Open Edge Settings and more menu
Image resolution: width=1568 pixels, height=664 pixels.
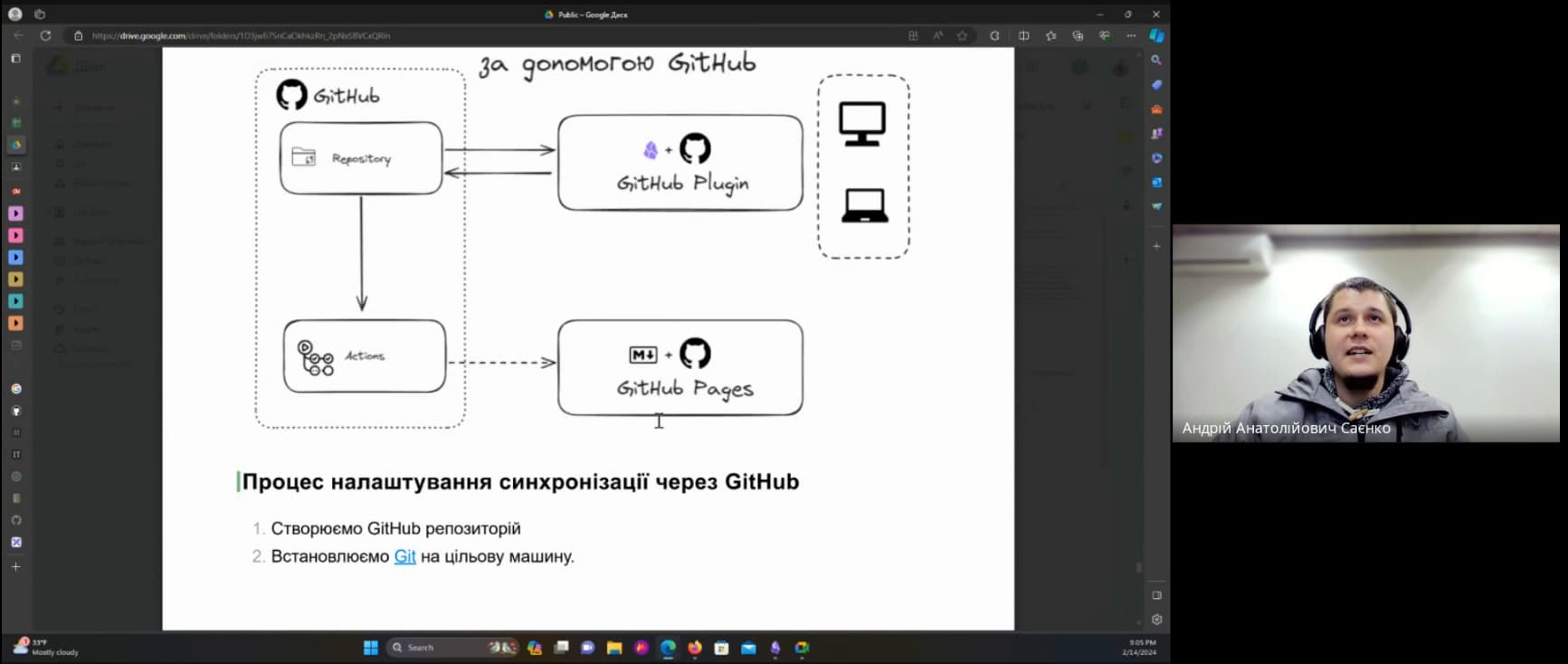(x=1131, y=35)
